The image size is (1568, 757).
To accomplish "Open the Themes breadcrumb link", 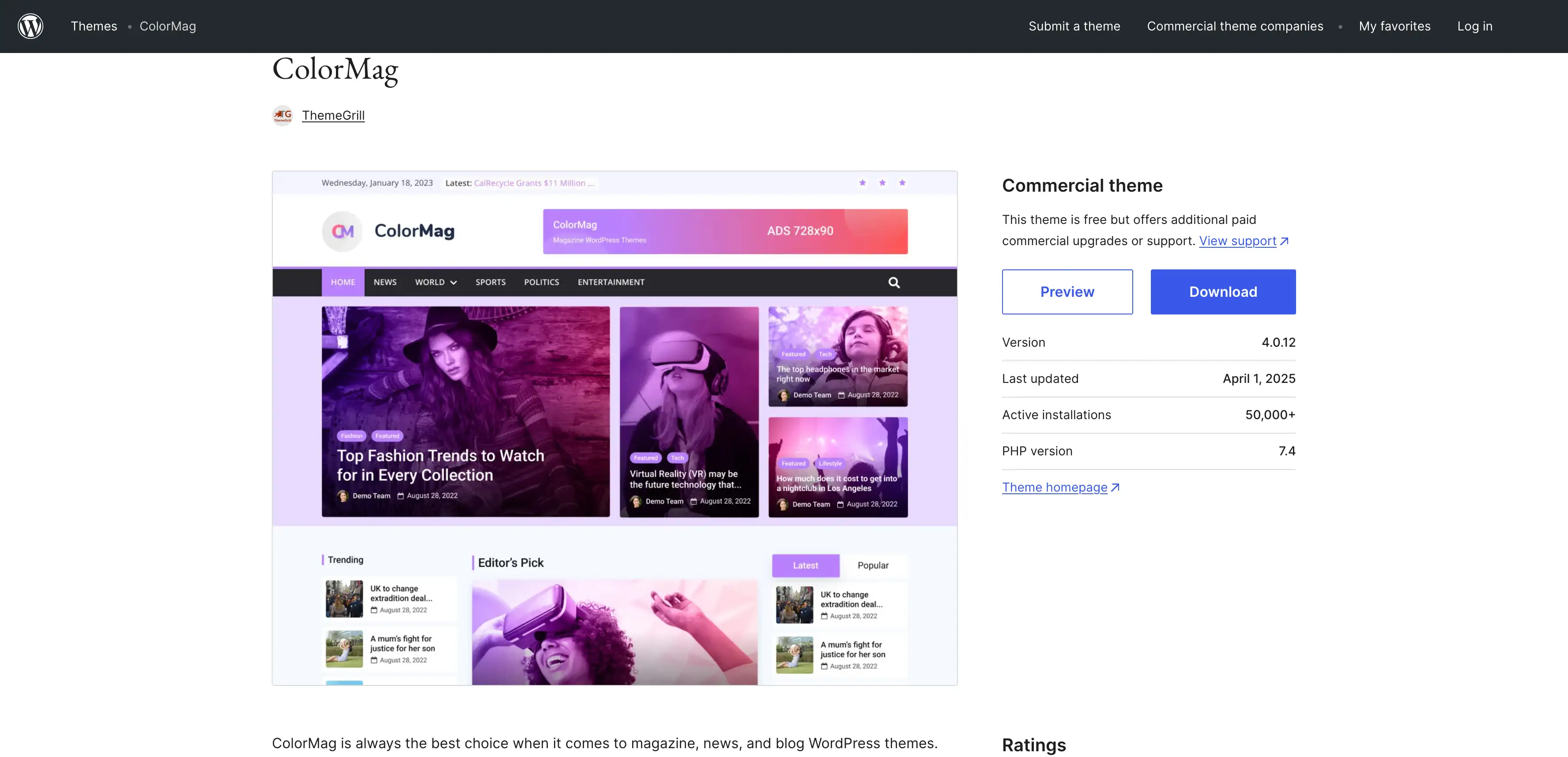I will 94,26.
